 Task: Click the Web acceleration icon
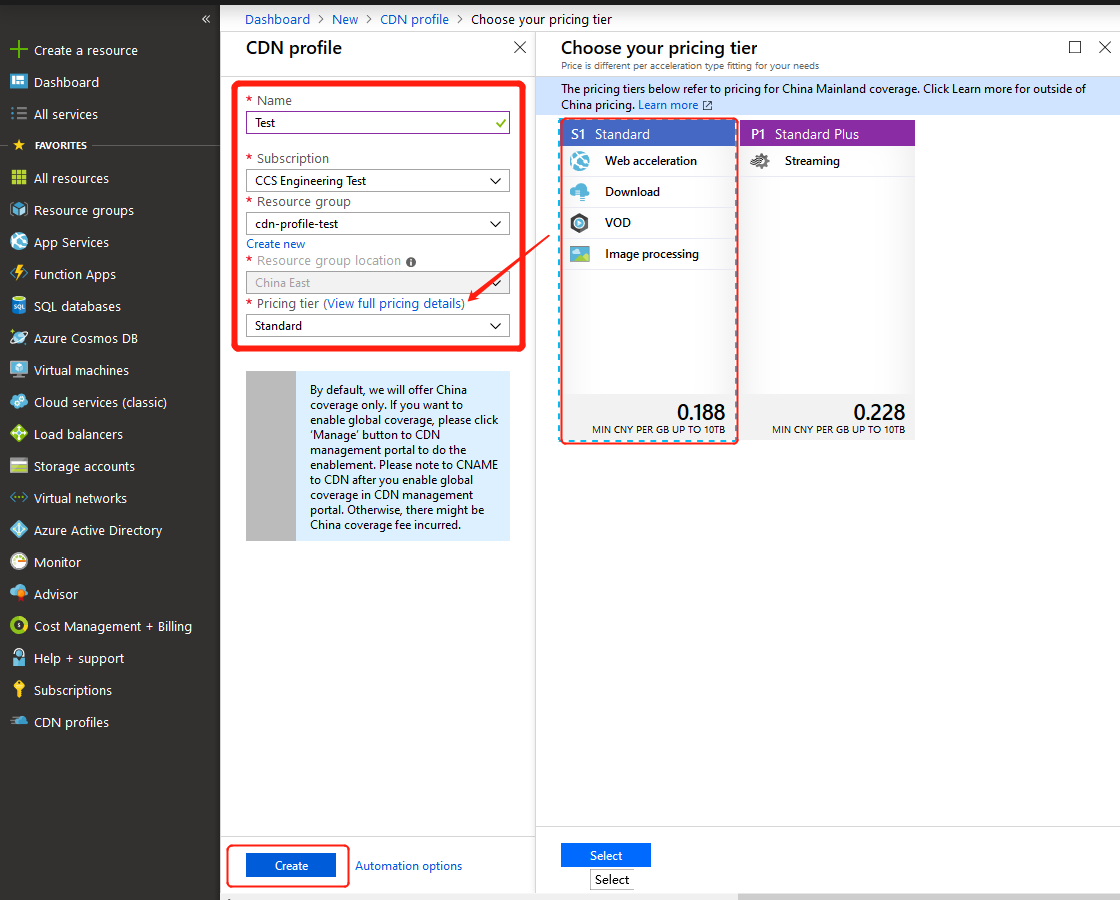click(x=580, y=161)
